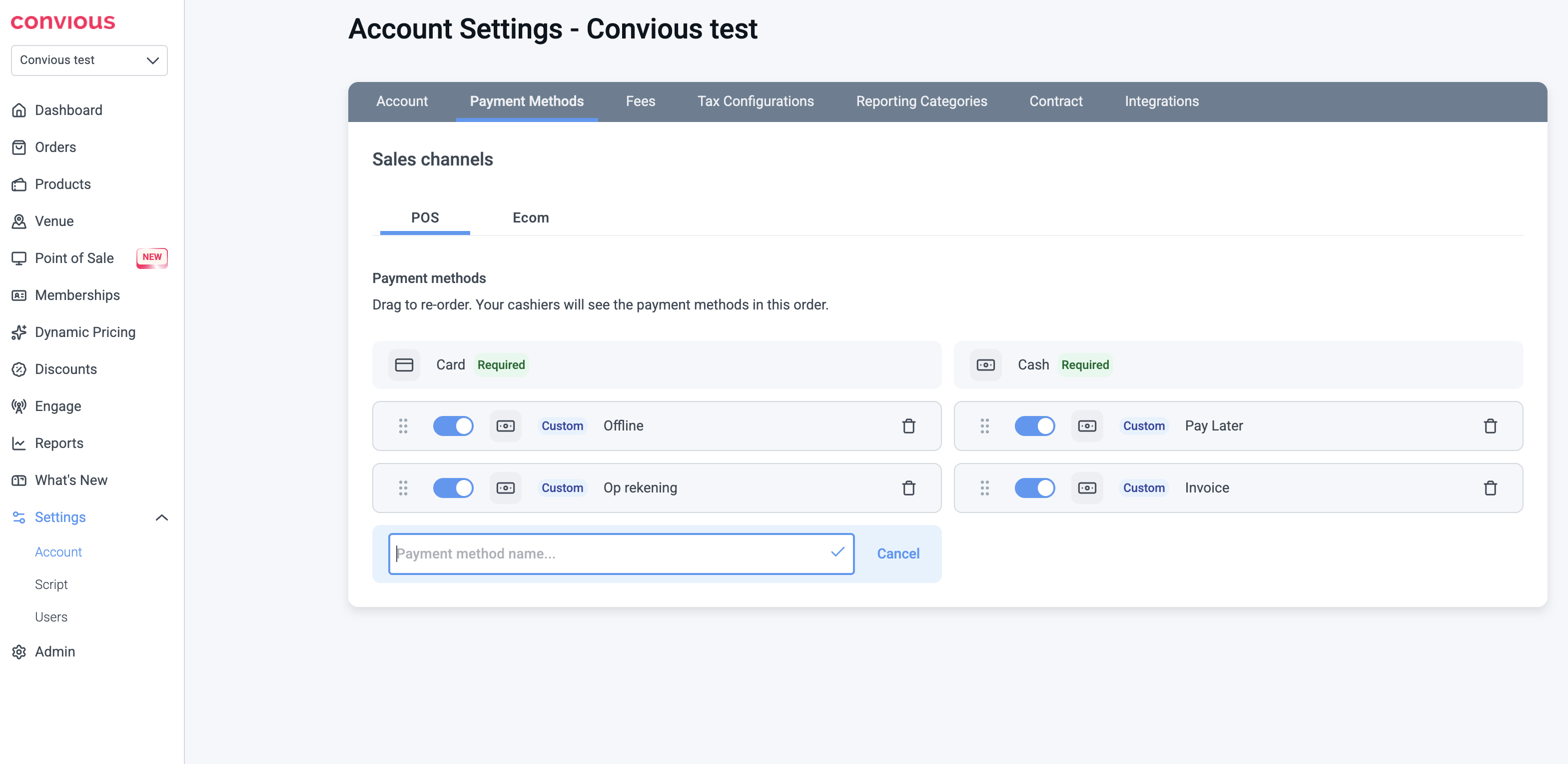Open Users under Settings
1568x764 pixels.
pos(51,617)
